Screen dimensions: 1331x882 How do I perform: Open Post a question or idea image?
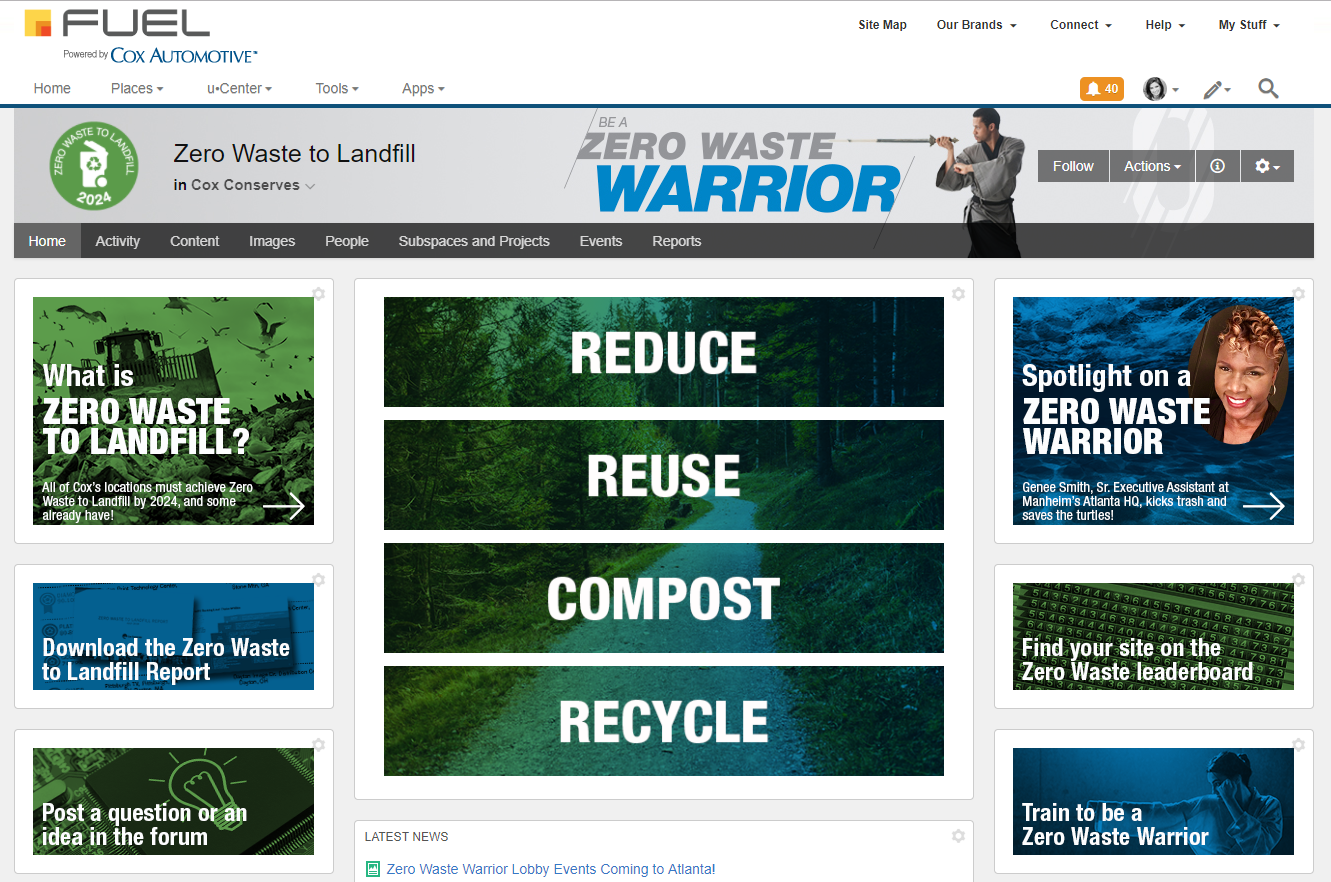pos(173,801)
